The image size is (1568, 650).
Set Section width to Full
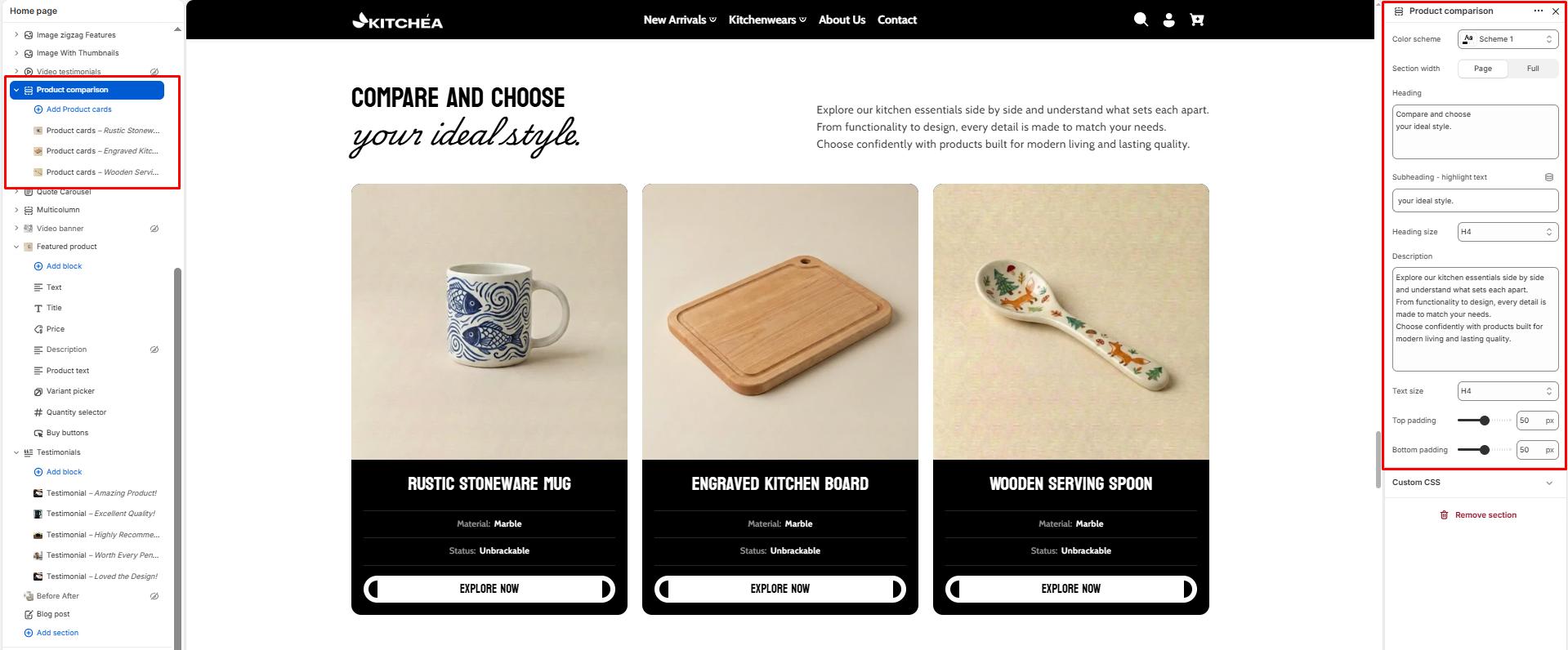tap(1533, 69)
